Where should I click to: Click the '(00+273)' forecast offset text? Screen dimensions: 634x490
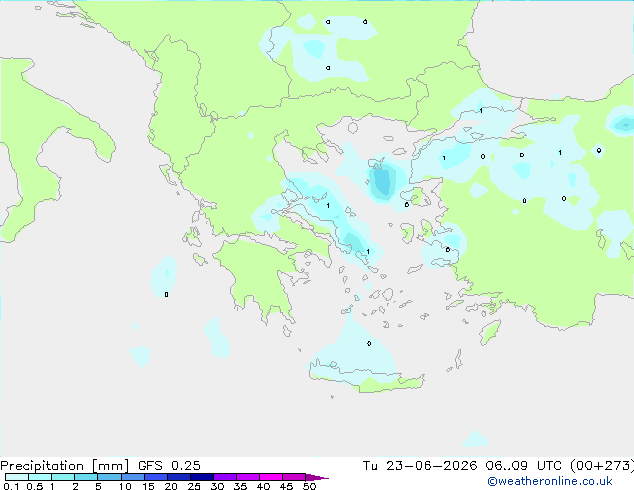(602, 466)
